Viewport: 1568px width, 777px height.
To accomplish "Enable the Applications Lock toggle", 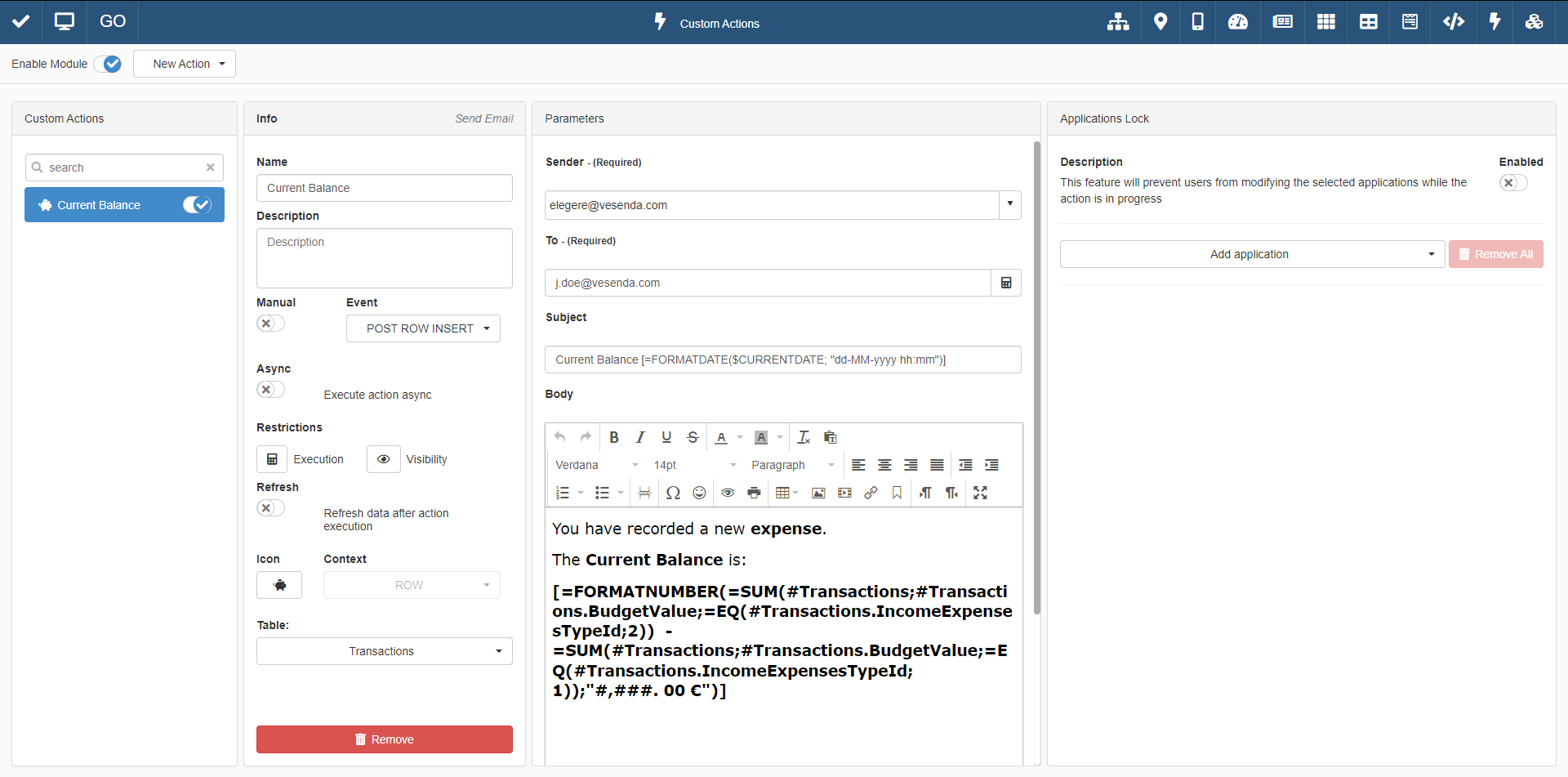I will [1512, 183].
